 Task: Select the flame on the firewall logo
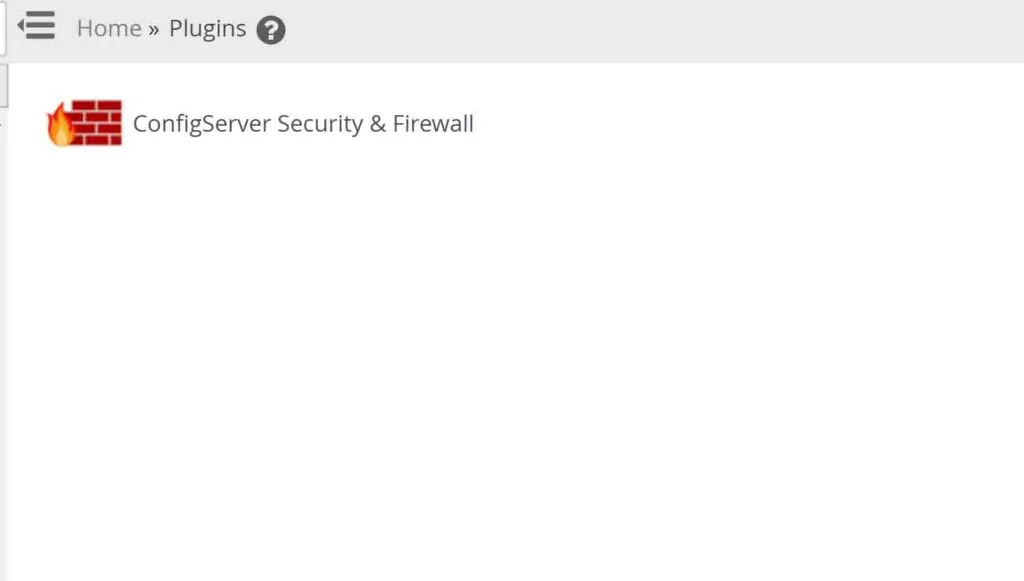click(59, 124)
